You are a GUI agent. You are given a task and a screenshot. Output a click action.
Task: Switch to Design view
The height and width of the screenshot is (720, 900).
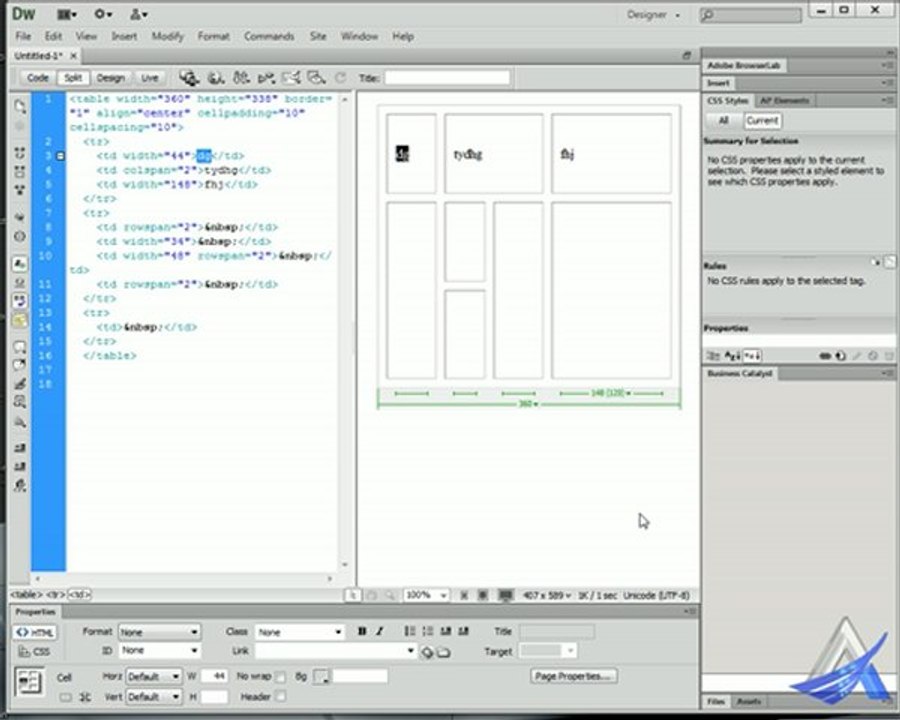(x=111, y=78)
